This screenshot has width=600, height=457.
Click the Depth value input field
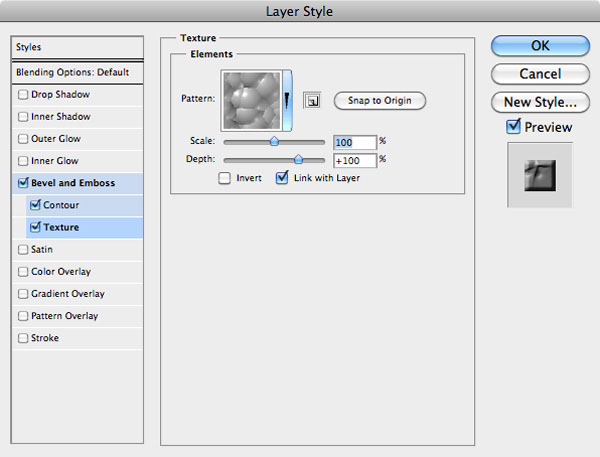355,160
